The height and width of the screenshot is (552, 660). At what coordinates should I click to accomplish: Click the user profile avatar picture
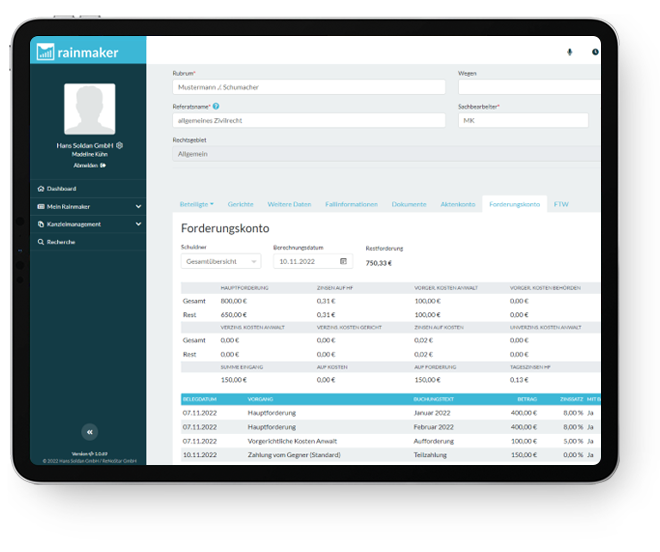click(x=90, y=109)
